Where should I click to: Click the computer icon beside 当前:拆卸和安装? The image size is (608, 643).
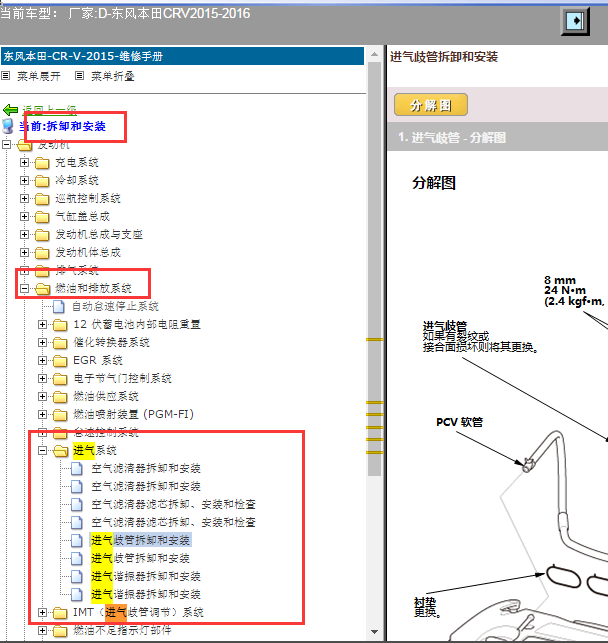pos(8,126)
